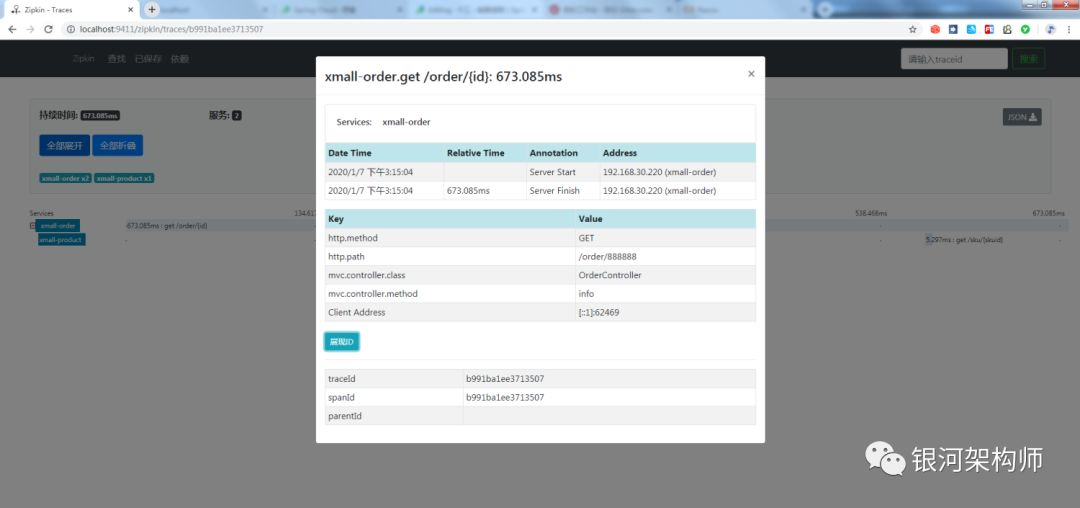Click the Date Time column header
The width and height of the screenshot is (1080, 508).
(384, 153)
